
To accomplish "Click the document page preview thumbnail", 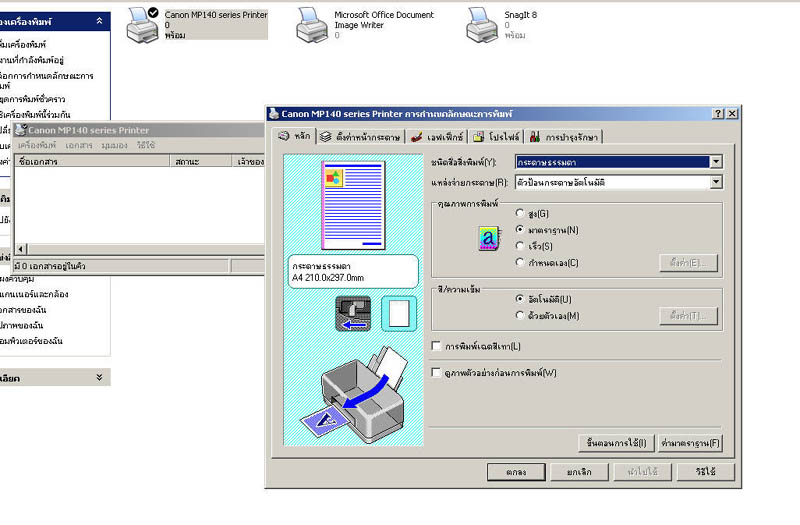I will (x=353, y=205).
